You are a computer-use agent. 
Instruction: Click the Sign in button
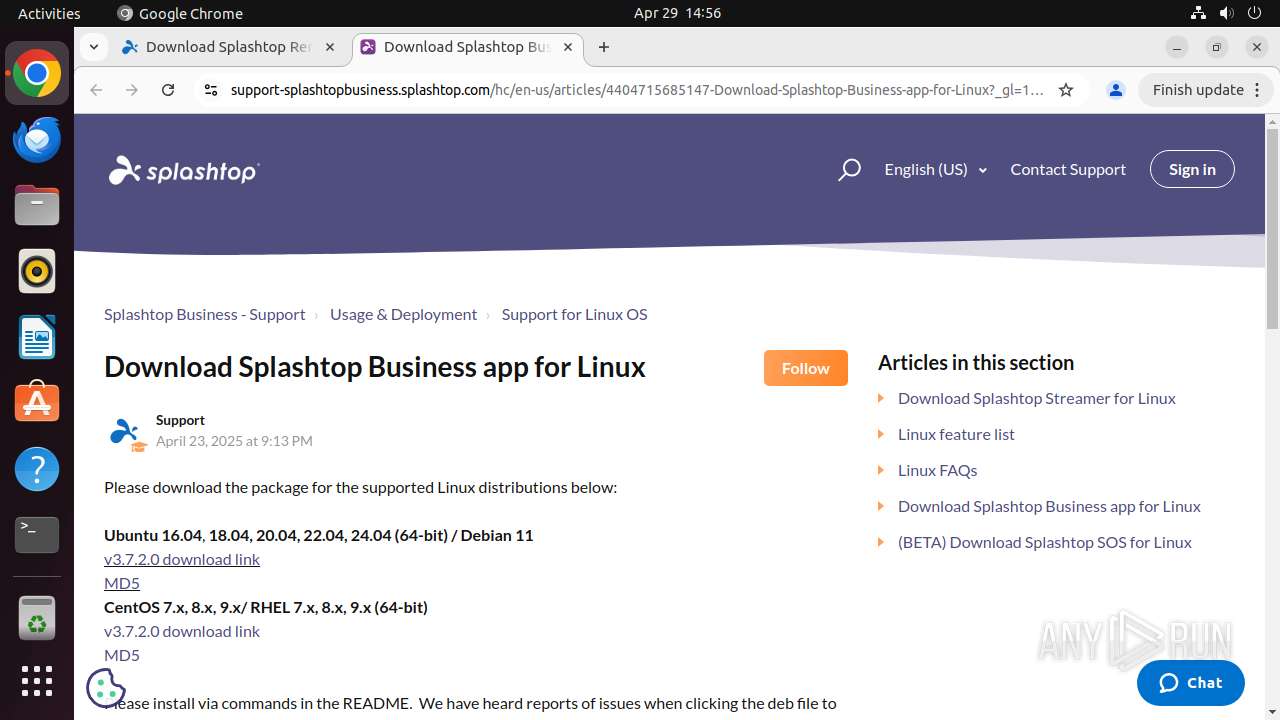coord(1192,169)
